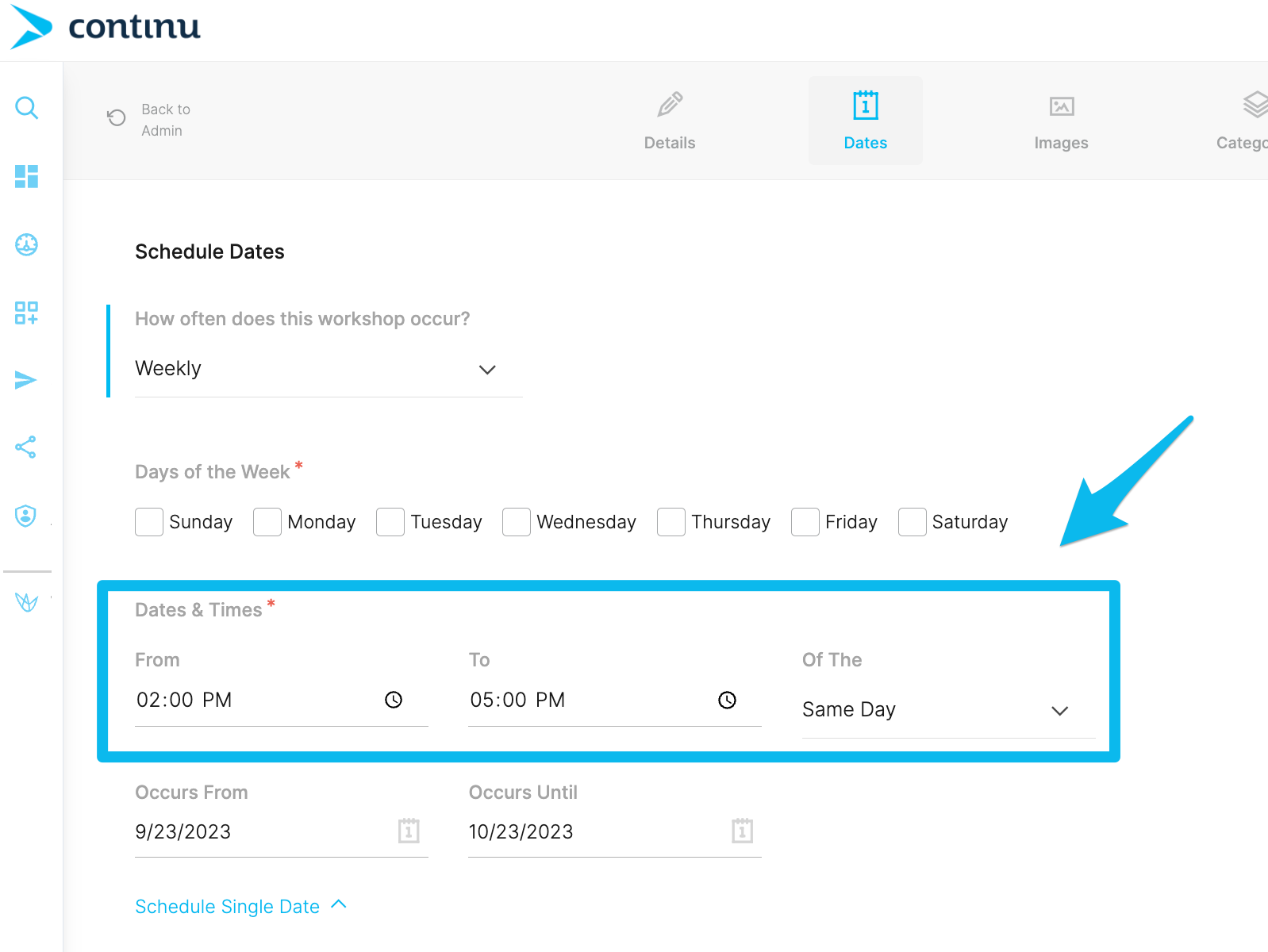Viewport: 1268px width, 952px height.
Task: Switch to the Details tab
Action: coord(670,121)
